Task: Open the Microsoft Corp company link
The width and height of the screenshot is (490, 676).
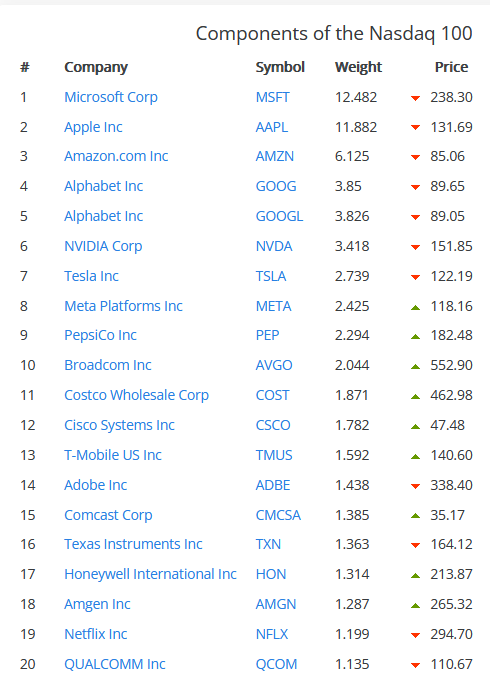Action: click(111, 97)
